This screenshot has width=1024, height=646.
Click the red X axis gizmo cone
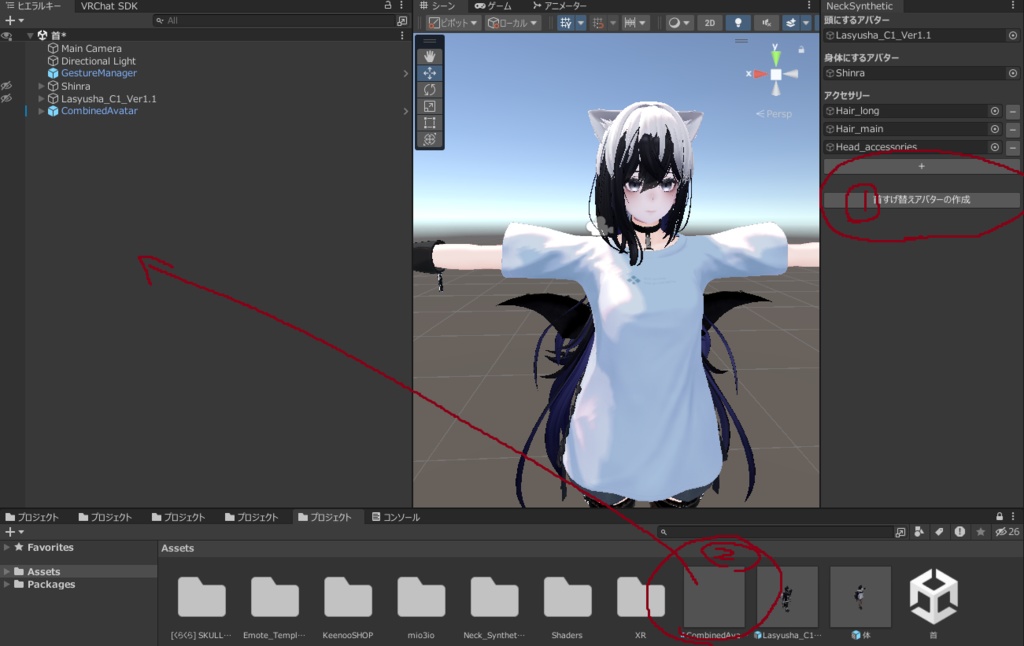(760, 74)
